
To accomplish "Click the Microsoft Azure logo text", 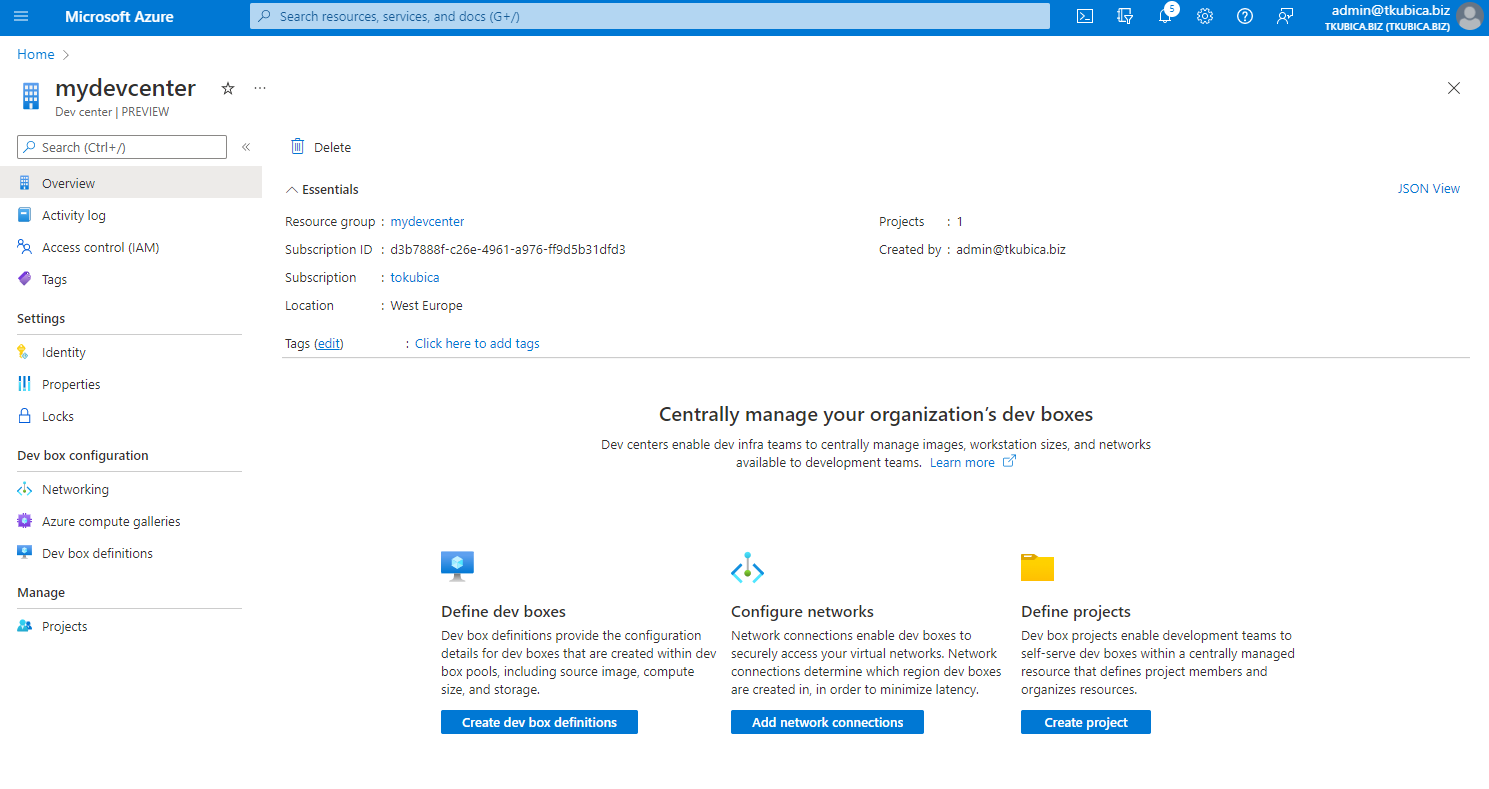I will tap(119, 16).
